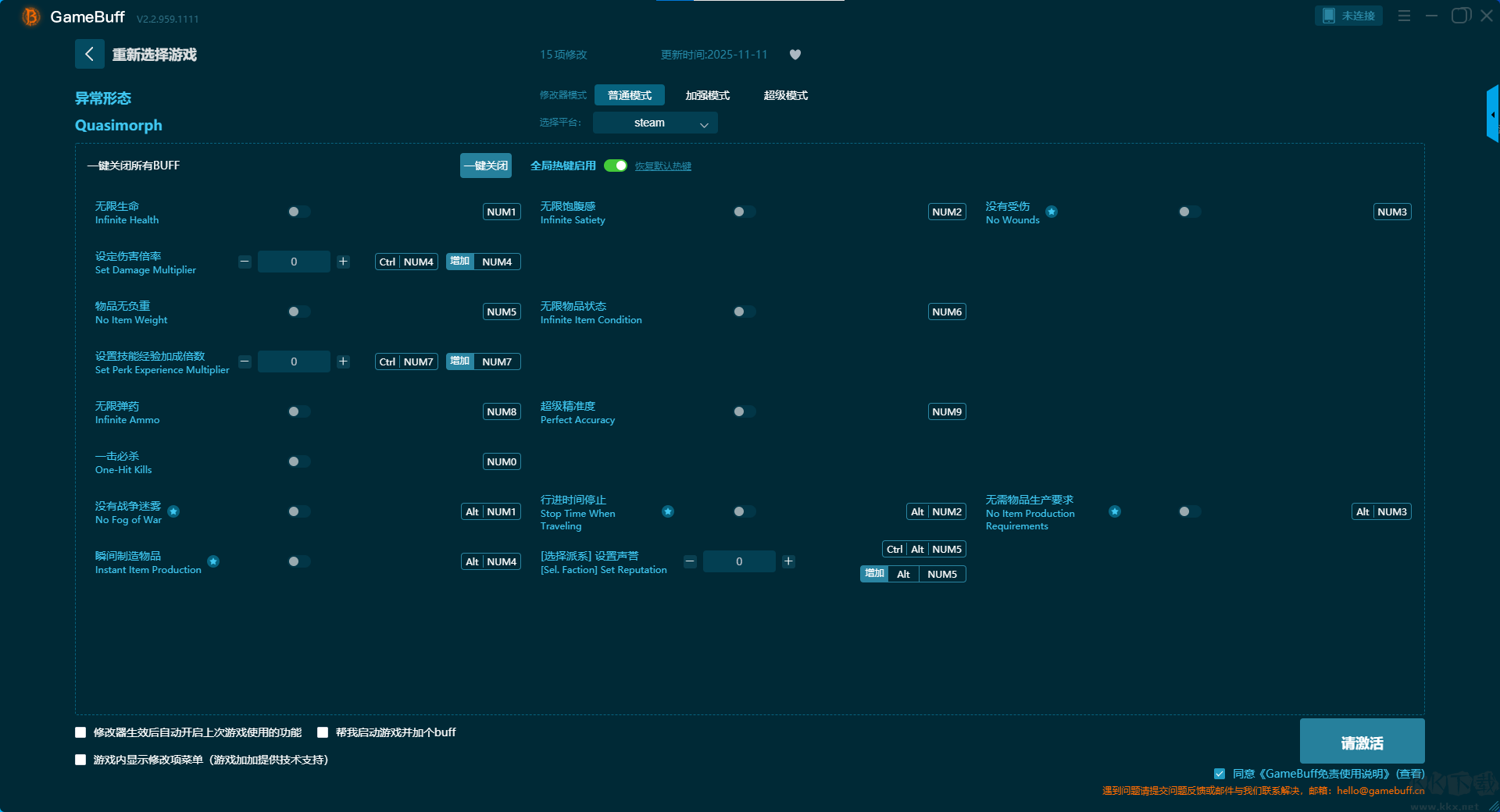The height and width of the screenshot is (812, 1500).
Task: Switch to 加强模式 enhanced mode tab
Action: [x=707, y=95]
